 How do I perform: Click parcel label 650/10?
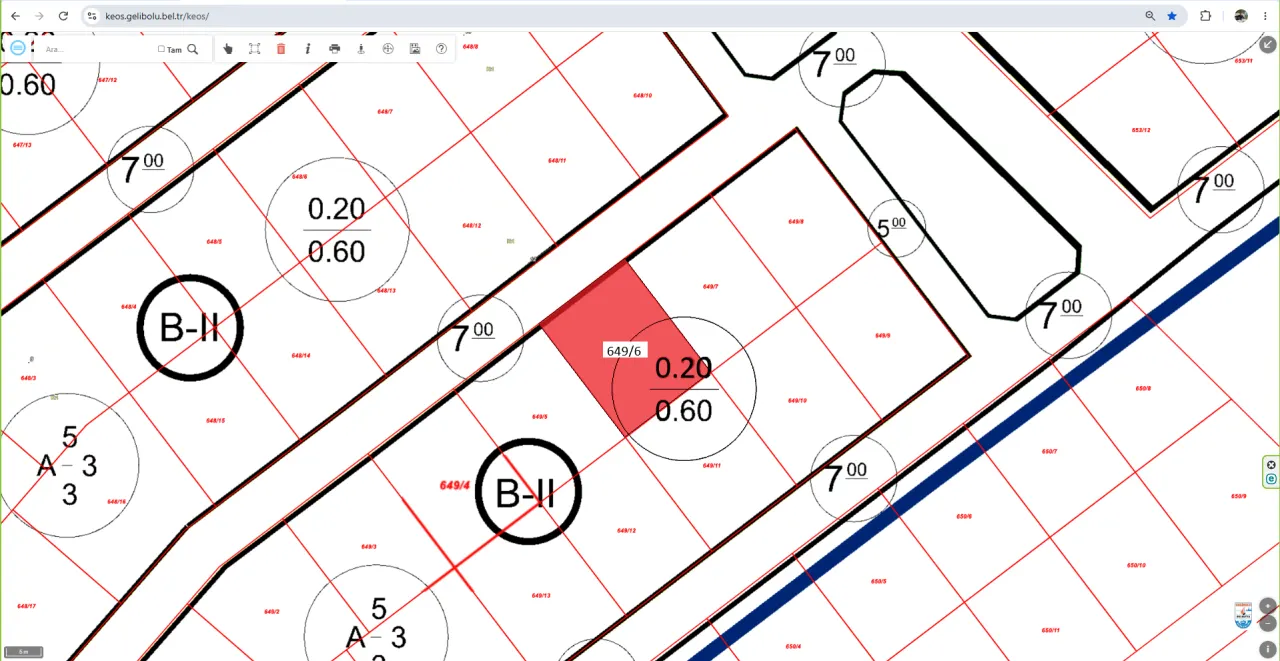coord(1136,565)
